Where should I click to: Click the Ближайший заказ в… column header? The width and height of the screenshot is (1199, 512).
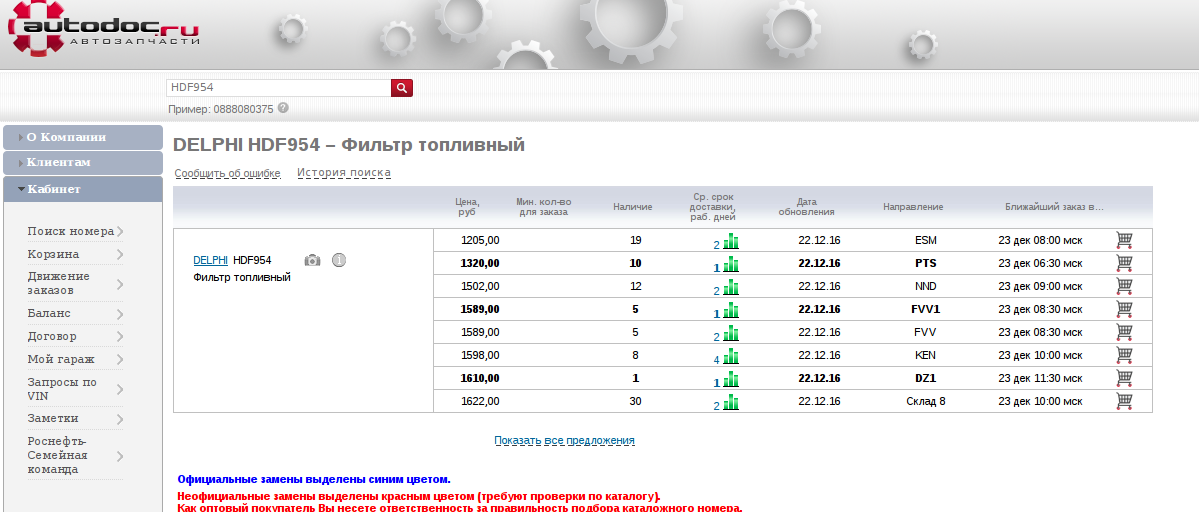click(1054, 207)
